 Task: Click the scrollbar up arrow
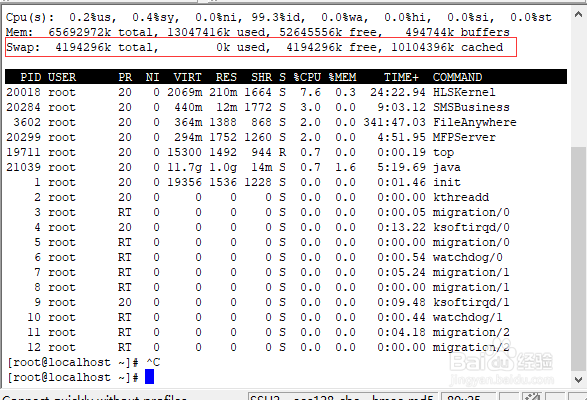(578, 15)
